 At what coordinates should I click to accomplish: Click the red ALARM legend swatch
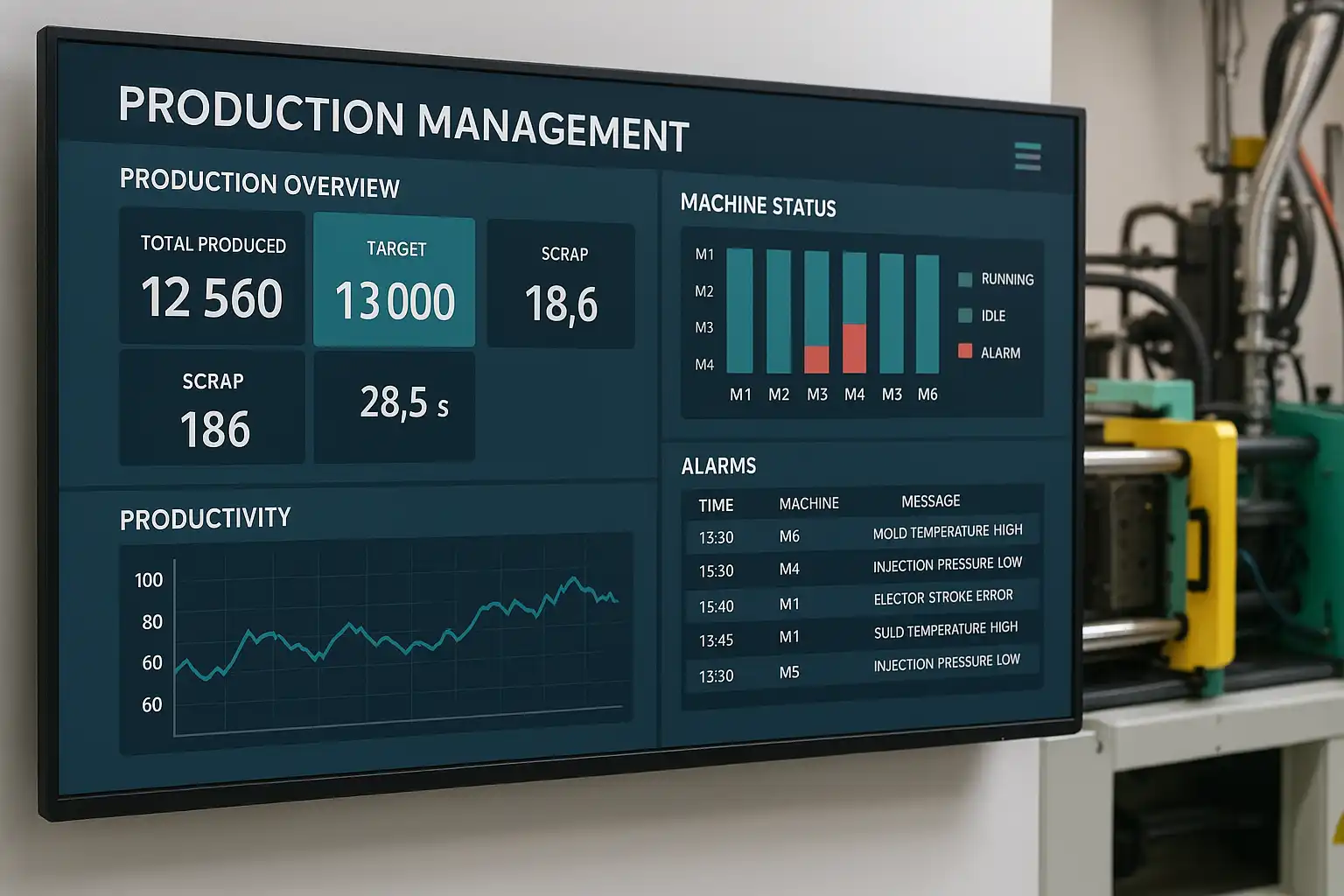point(965,351)
